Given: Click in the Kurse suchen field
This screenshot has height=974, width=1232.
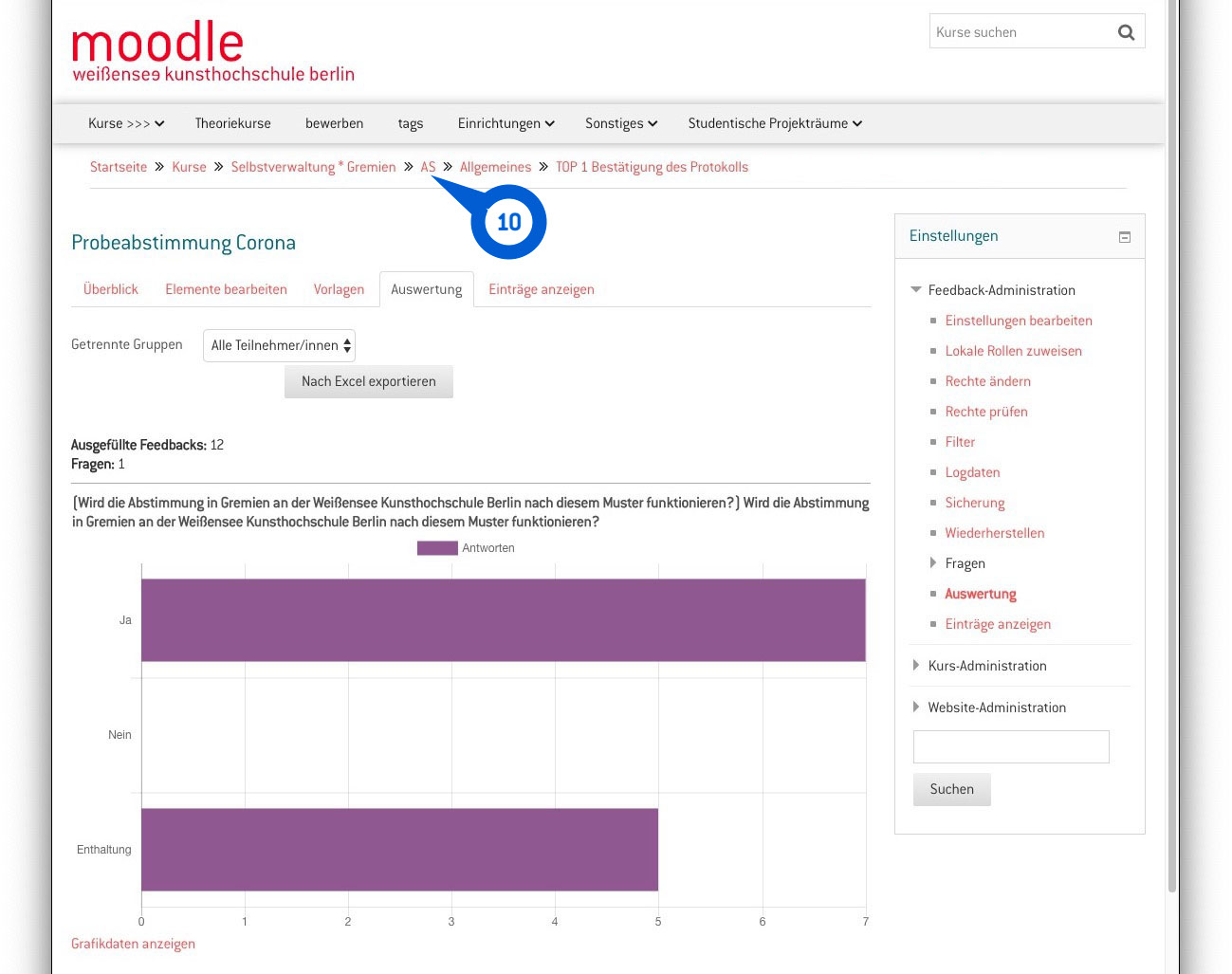Looking at the screenshot, I should click(x=1020, y=32).
